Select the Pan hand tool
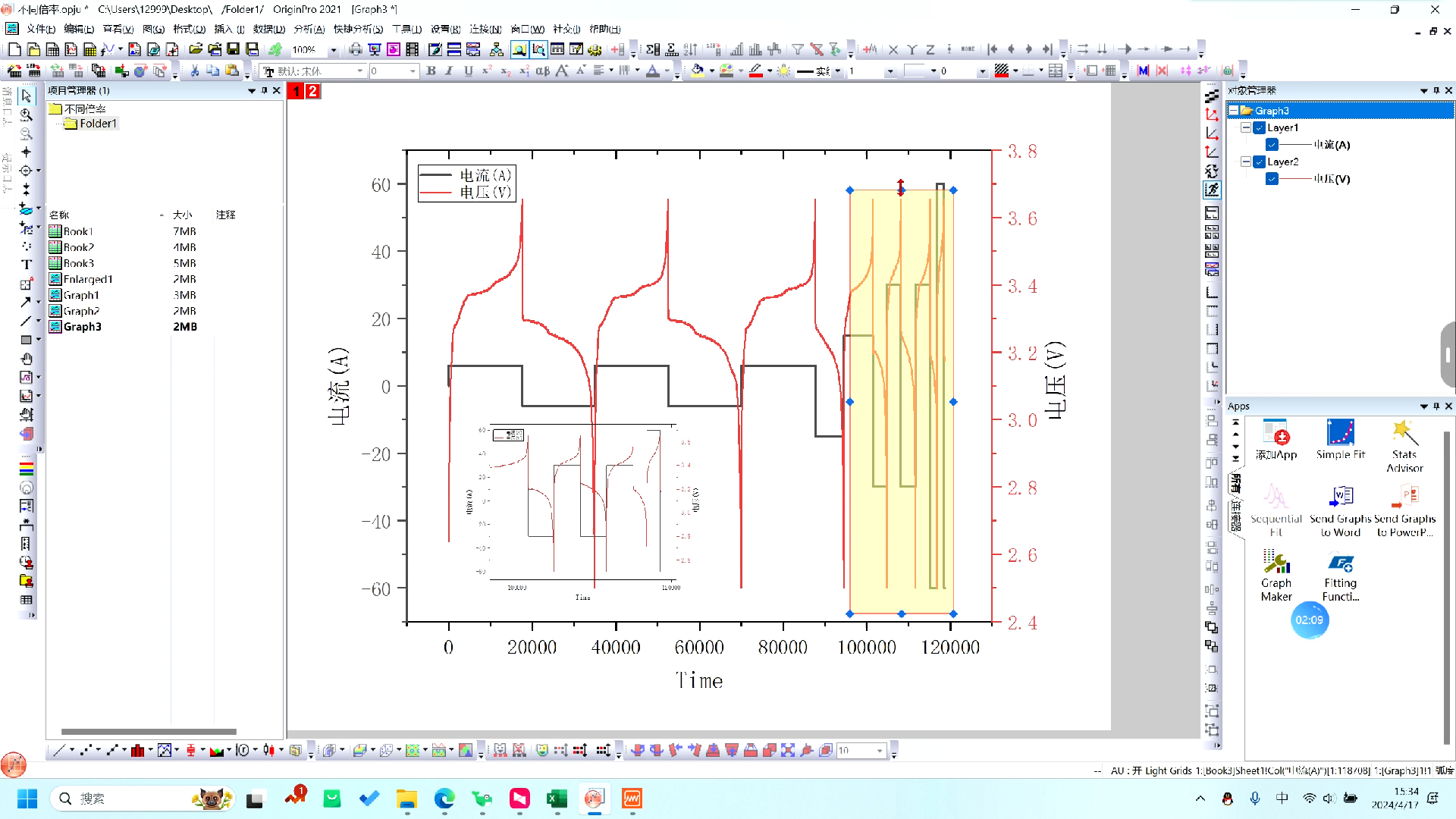 [27, 359]
